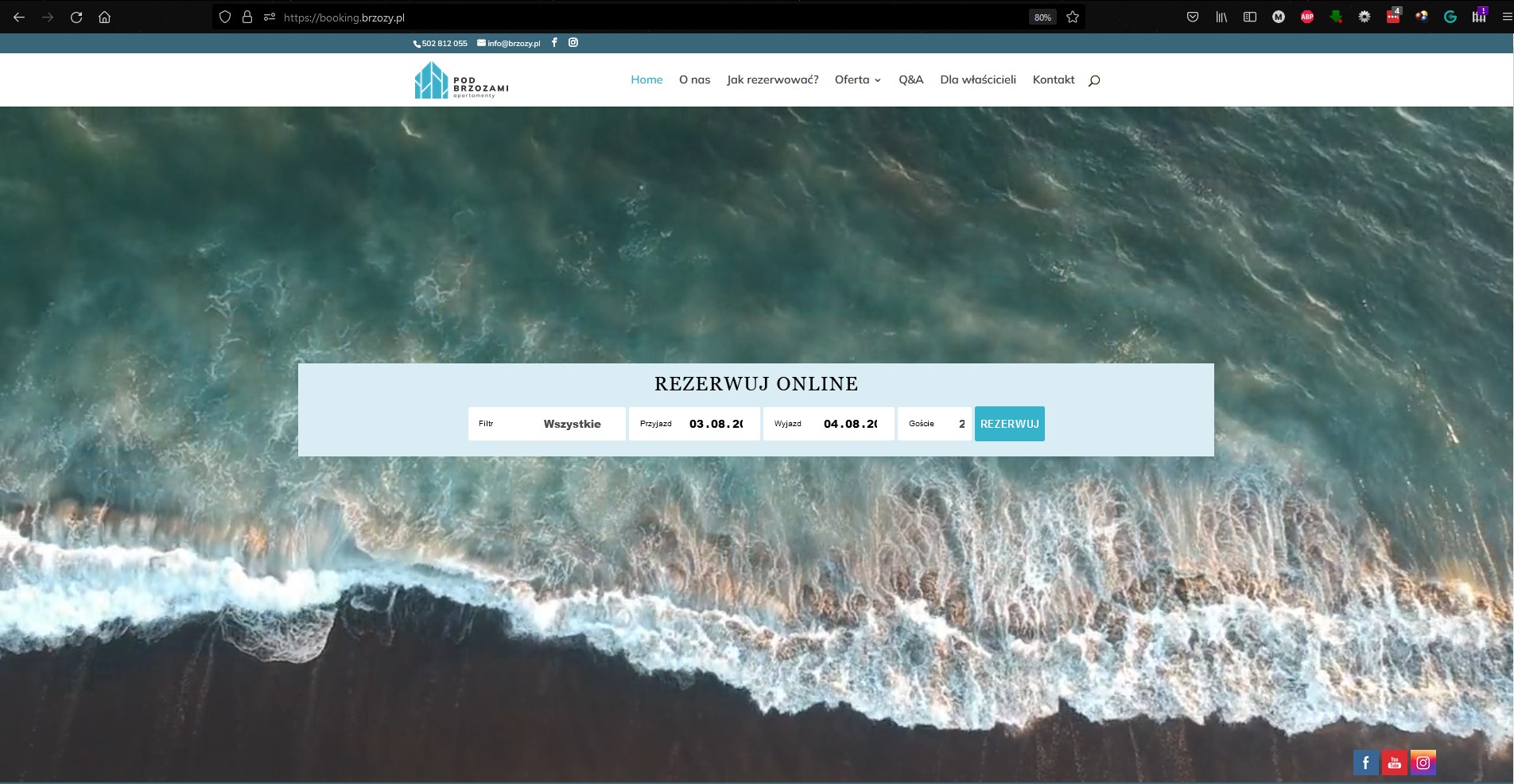Open the Filtr Wszystkie dropdown
The height and width of the screenshot is (784, 1514).
tap(547, 424)
